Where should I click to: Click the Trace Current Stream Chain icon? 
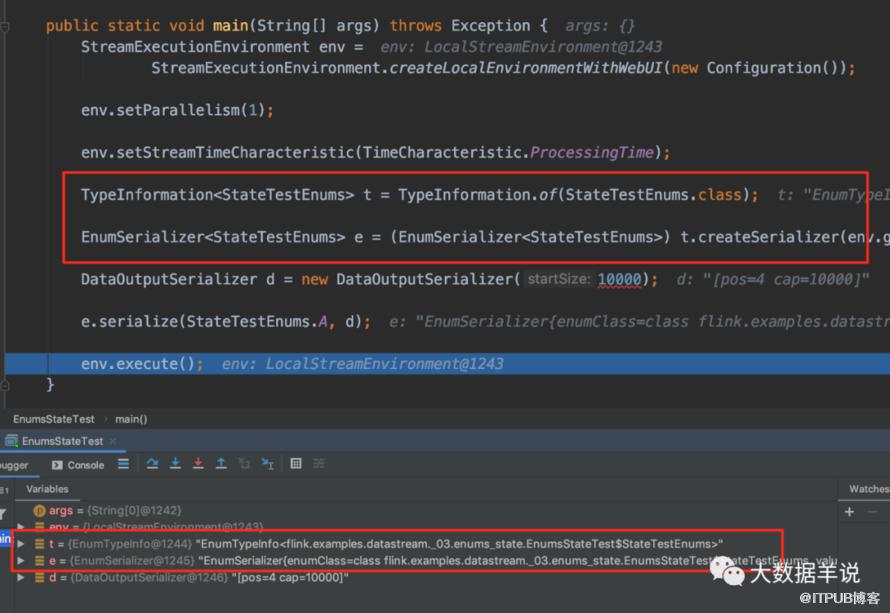point(319,464)
